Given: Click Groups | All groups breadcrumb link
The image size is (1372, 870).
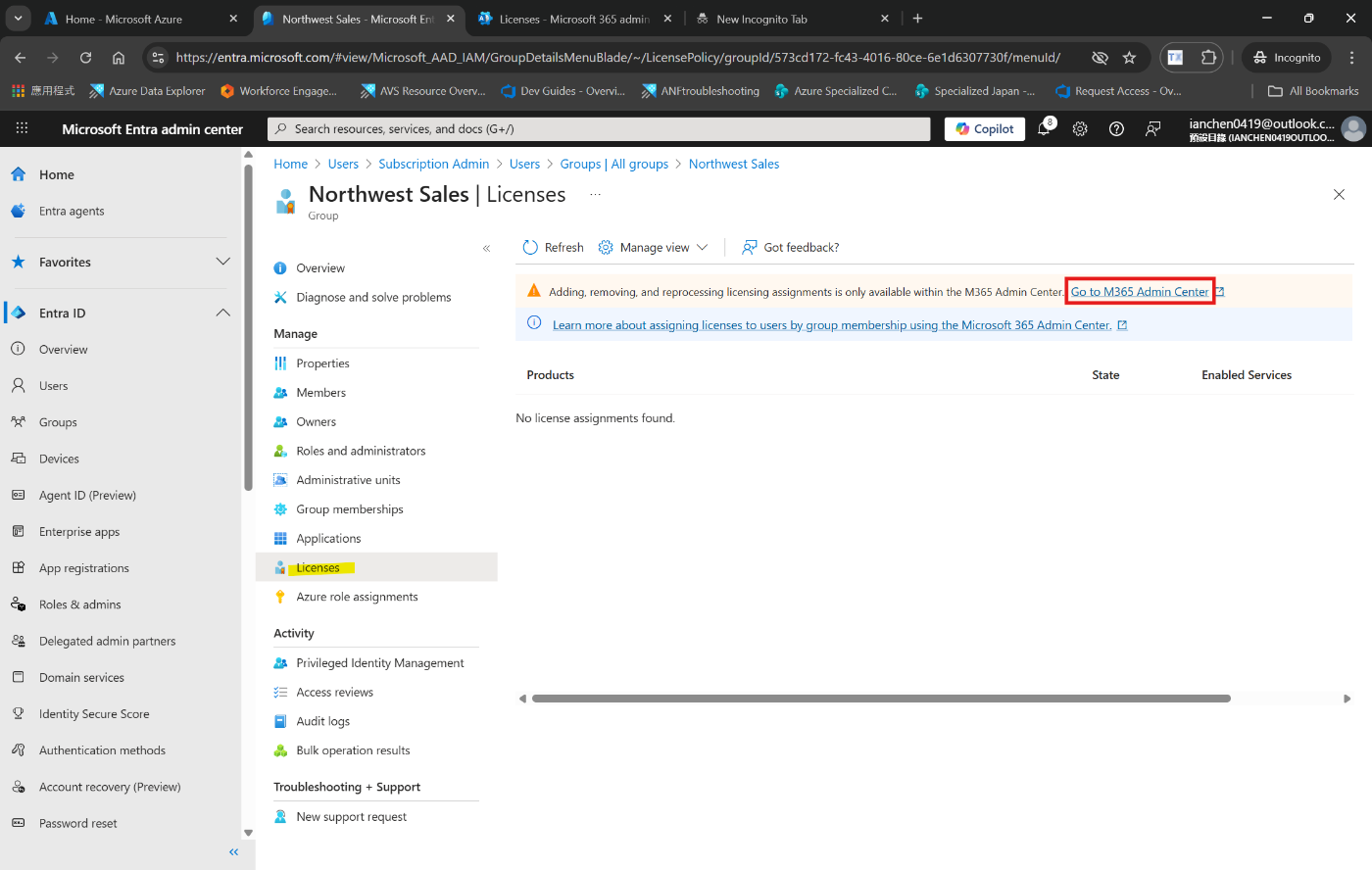Looking at the screenshot, I should point(613,165).
